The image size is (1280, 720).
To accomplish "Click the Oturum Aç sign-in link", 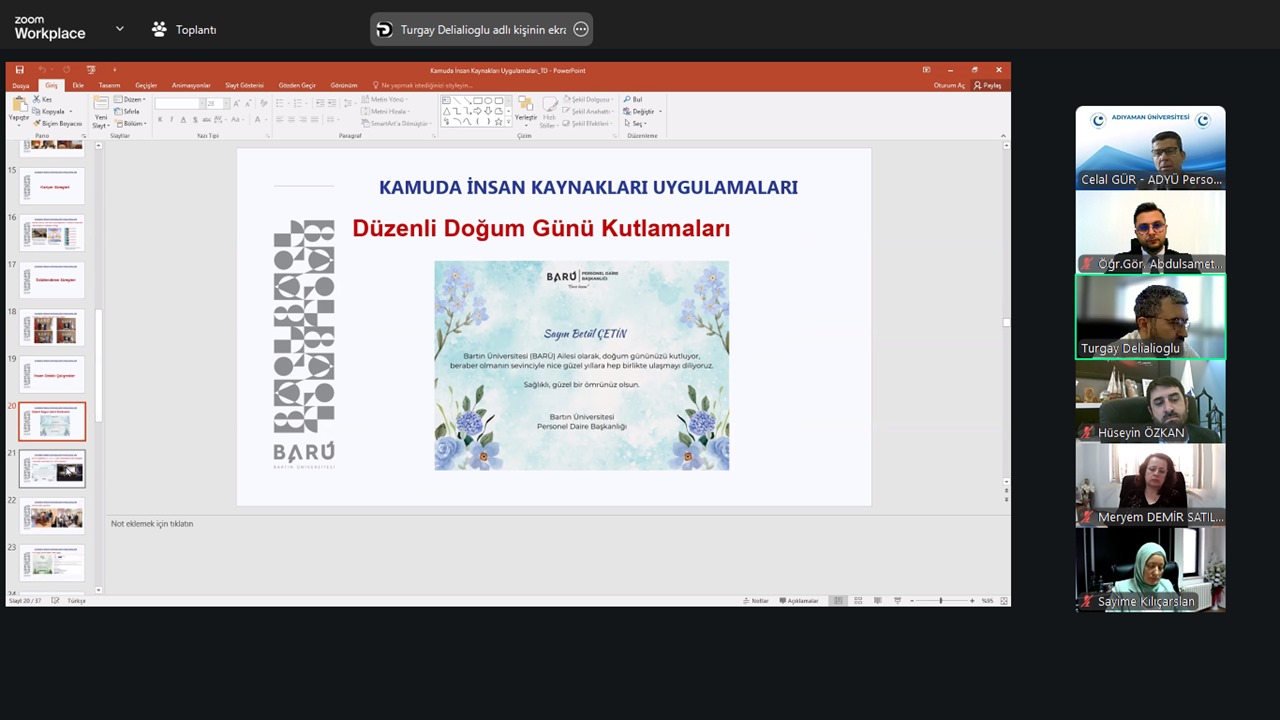I will [x=949, y=86].
